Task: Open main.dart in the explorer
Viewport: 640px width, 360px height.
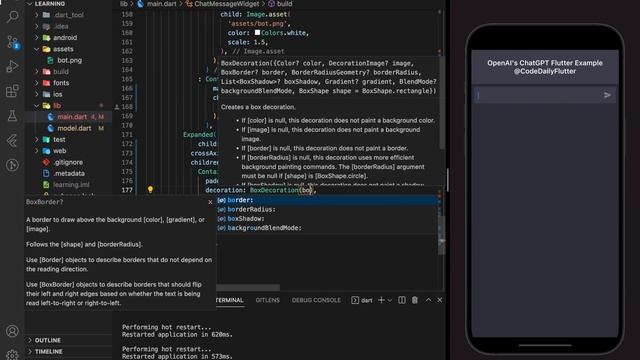Action: (x=72, y=117)
